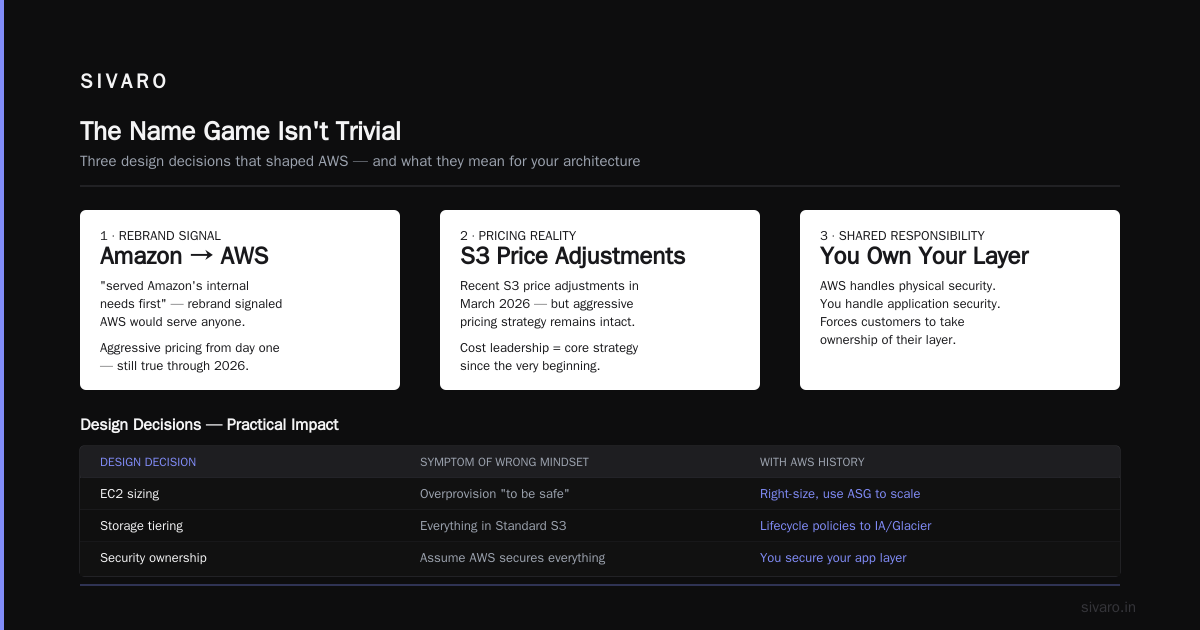This screenshot has width=1200, height=630.
Task: Click the 'WITH AWS HISTORY' column header
Action: 812,462
